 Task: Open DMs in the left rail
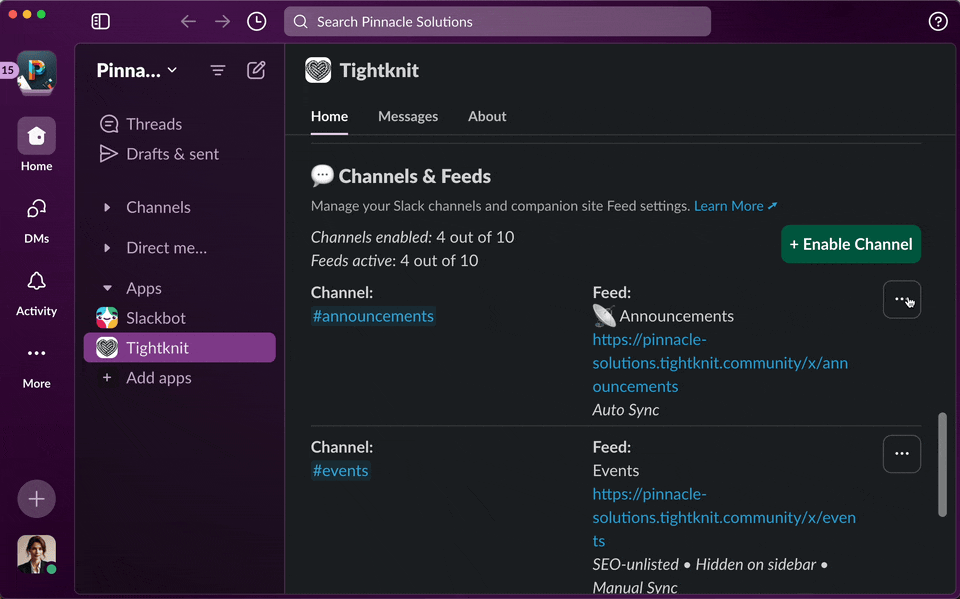pos(37,221)
